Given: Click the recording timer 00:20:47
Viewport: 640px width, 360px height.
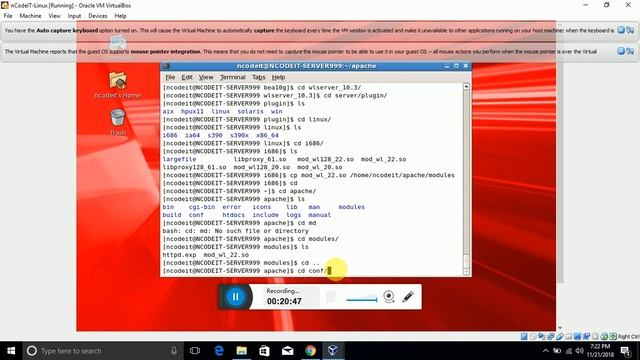Looking at the screenshot, I should pyautogui.click(x=284, y=301).
